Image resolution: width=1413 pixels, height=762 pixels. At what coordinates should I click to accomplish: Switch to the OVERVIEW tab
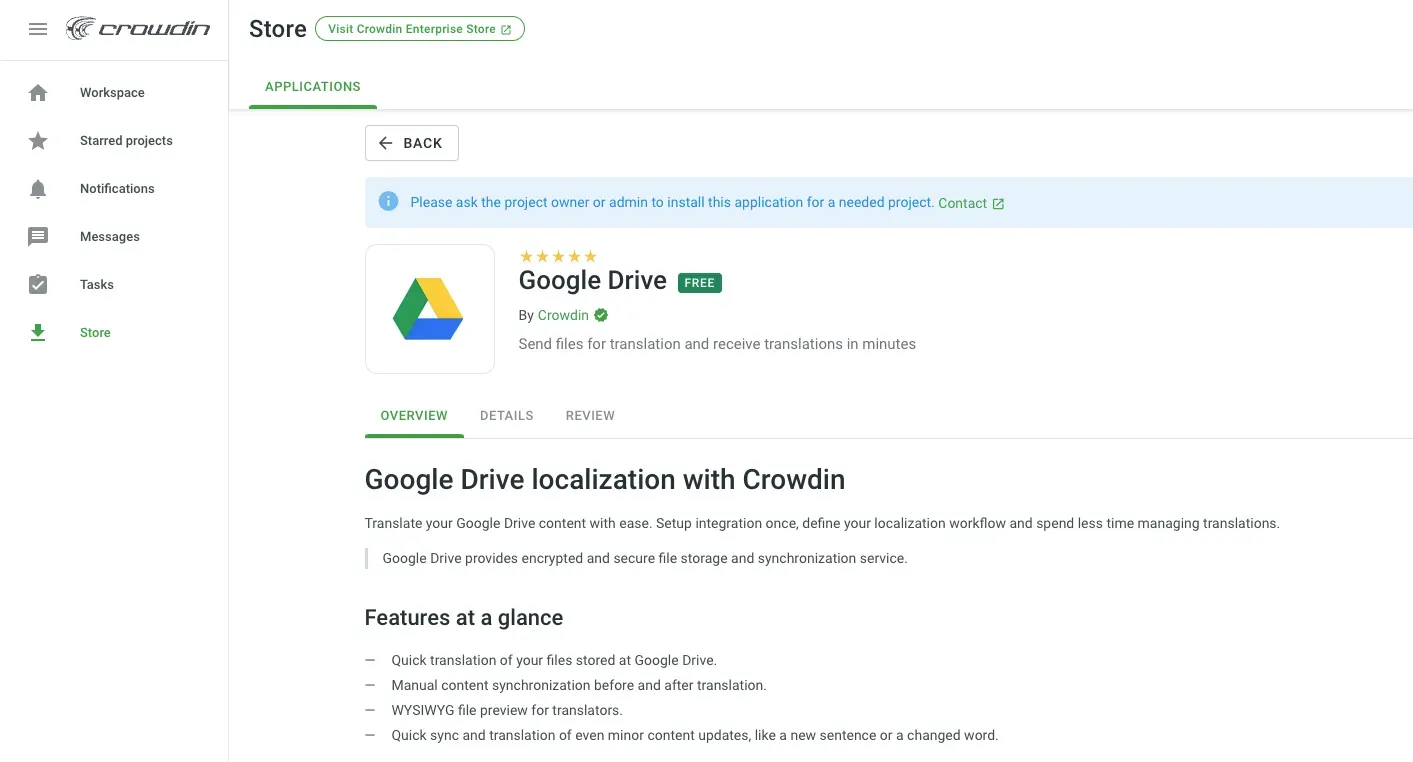point(413,415)
